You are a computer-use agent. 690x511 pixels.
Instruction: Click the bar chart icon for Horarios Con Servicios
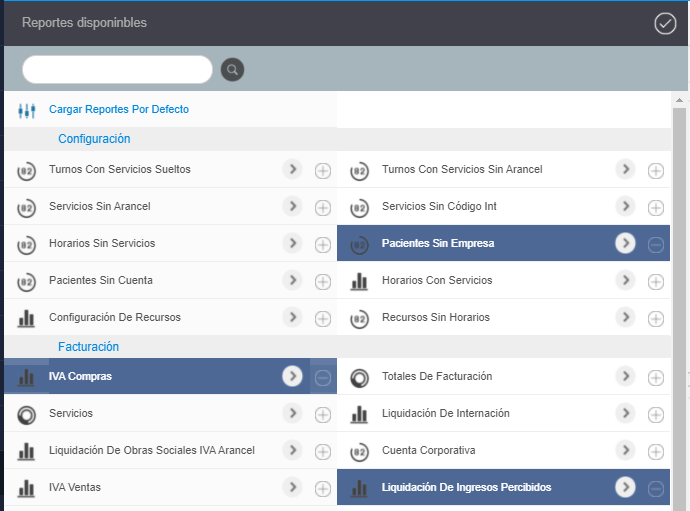pos(360,281)
